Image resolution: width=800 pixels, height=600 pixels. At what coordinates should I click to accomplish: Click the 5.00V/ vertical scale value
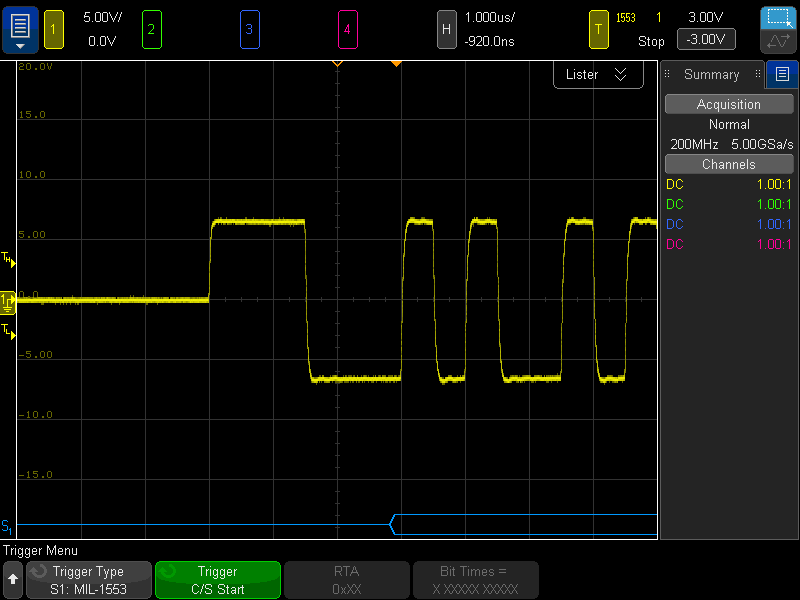tap(103, 17)
